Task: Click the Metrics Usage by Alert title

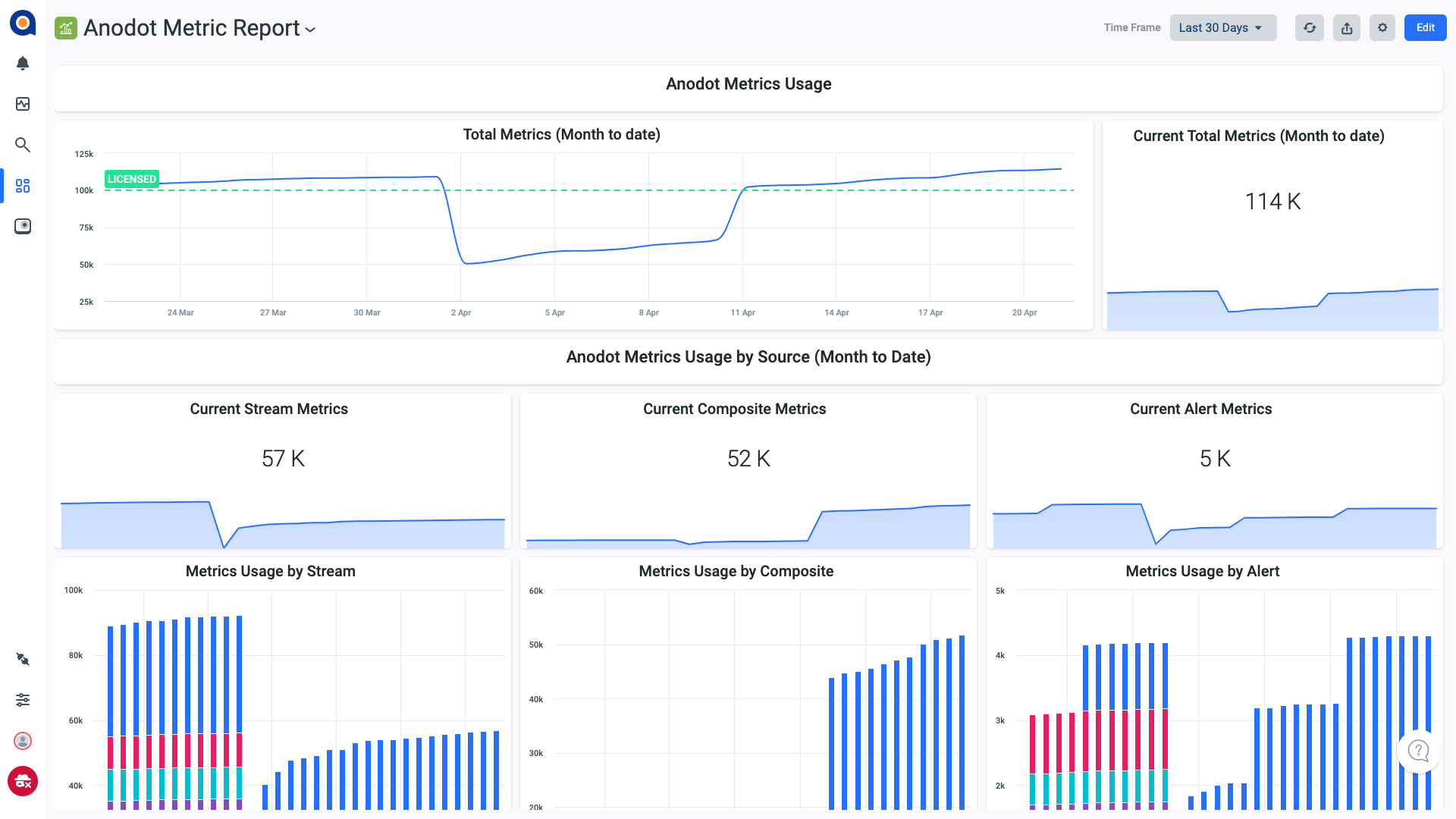Action: (x=1203, y=571)
